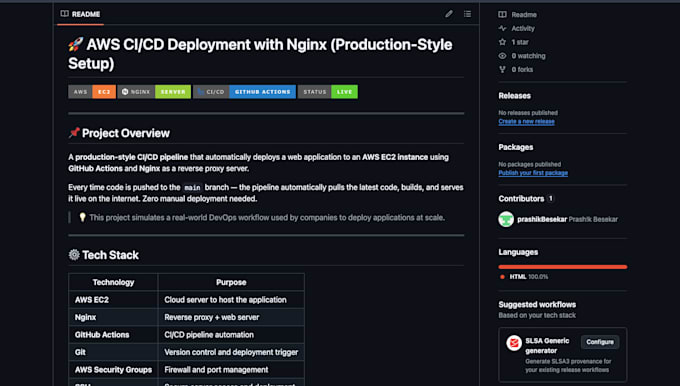This screenshot has width=680, height=386.
Task: Click the prashikBesekar avatar
Action: tap(506, 219)
